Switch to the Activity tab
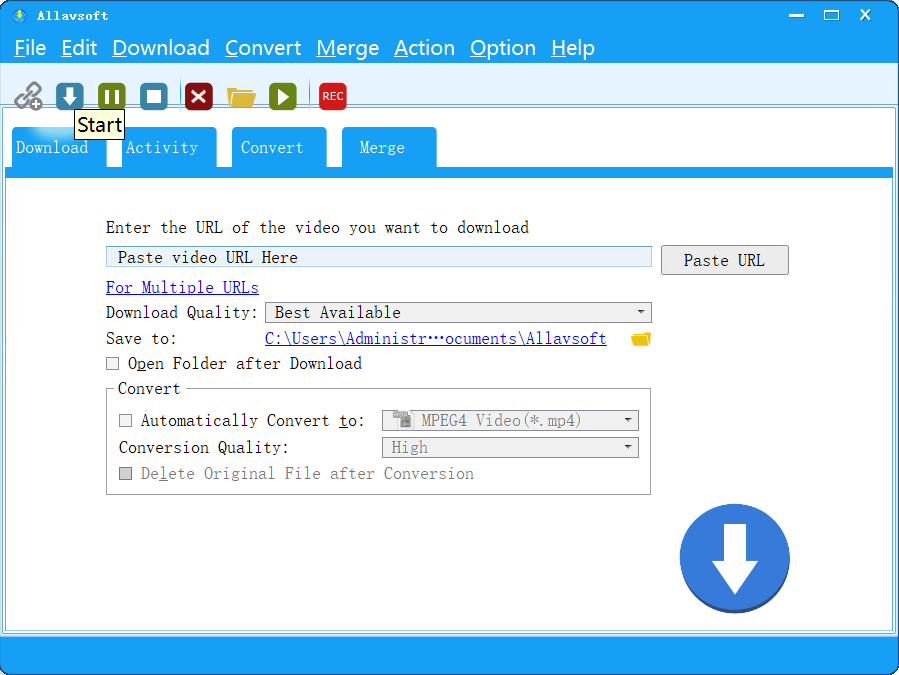Viewport: 899px width, 675px height. pyautogui.click(x=162, y=147)
